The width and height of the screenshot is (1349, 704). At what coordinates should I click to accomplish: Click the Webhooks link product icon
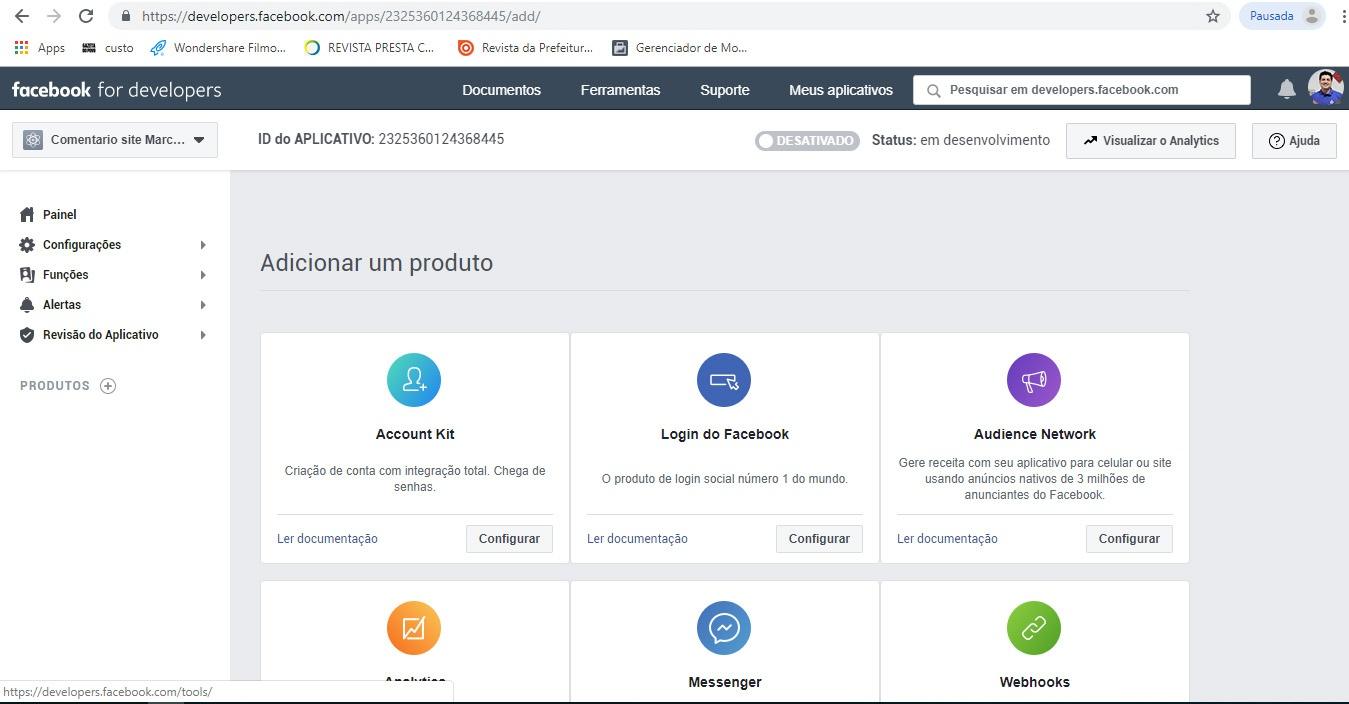coord(1034,628)
